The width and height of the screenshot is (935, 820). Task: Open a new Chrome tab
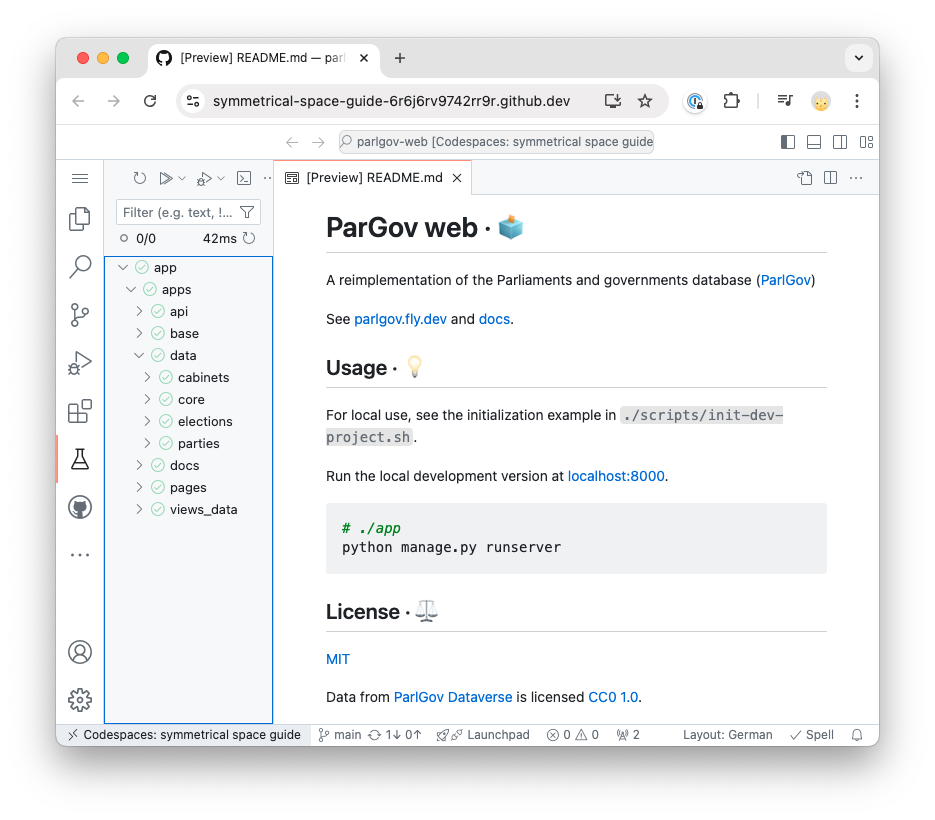400,58
